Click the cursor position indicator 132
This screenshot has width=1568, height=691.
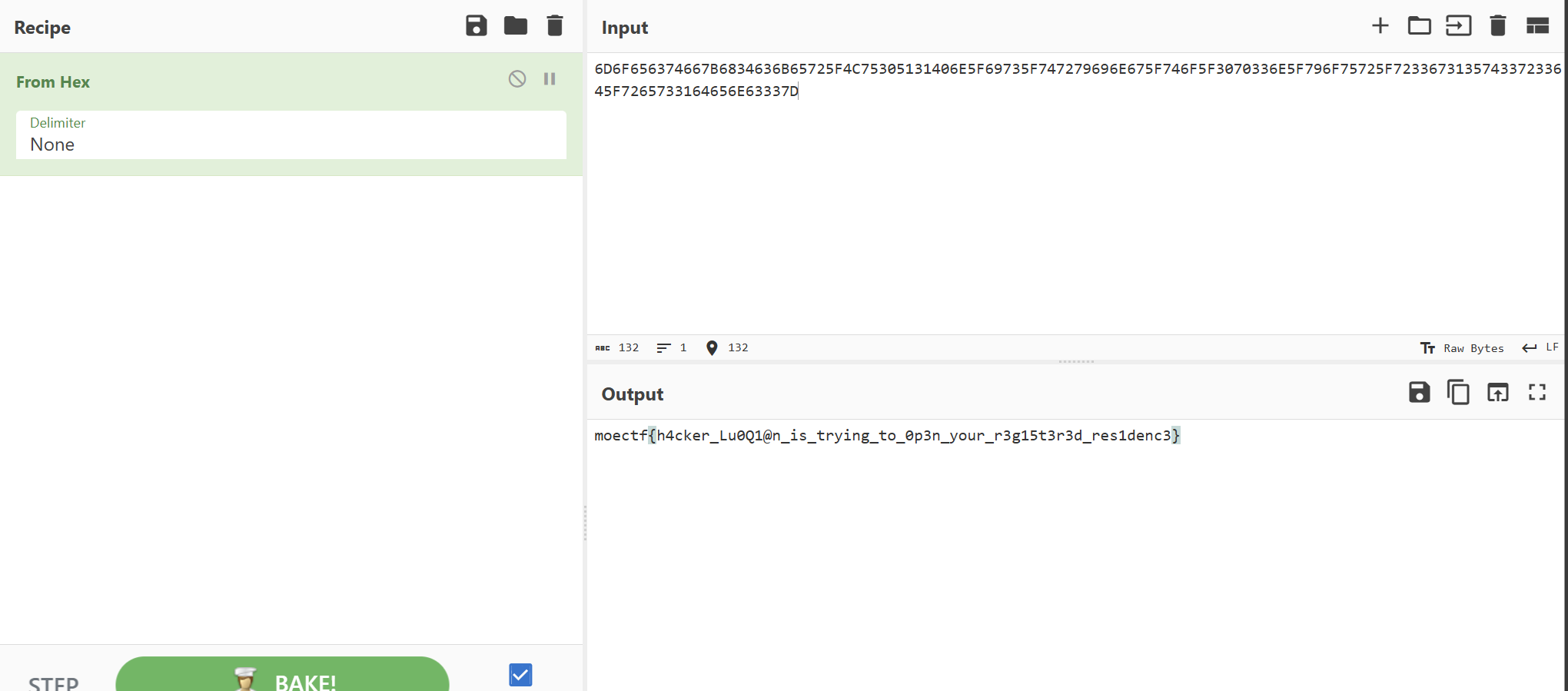click(727, 347)
